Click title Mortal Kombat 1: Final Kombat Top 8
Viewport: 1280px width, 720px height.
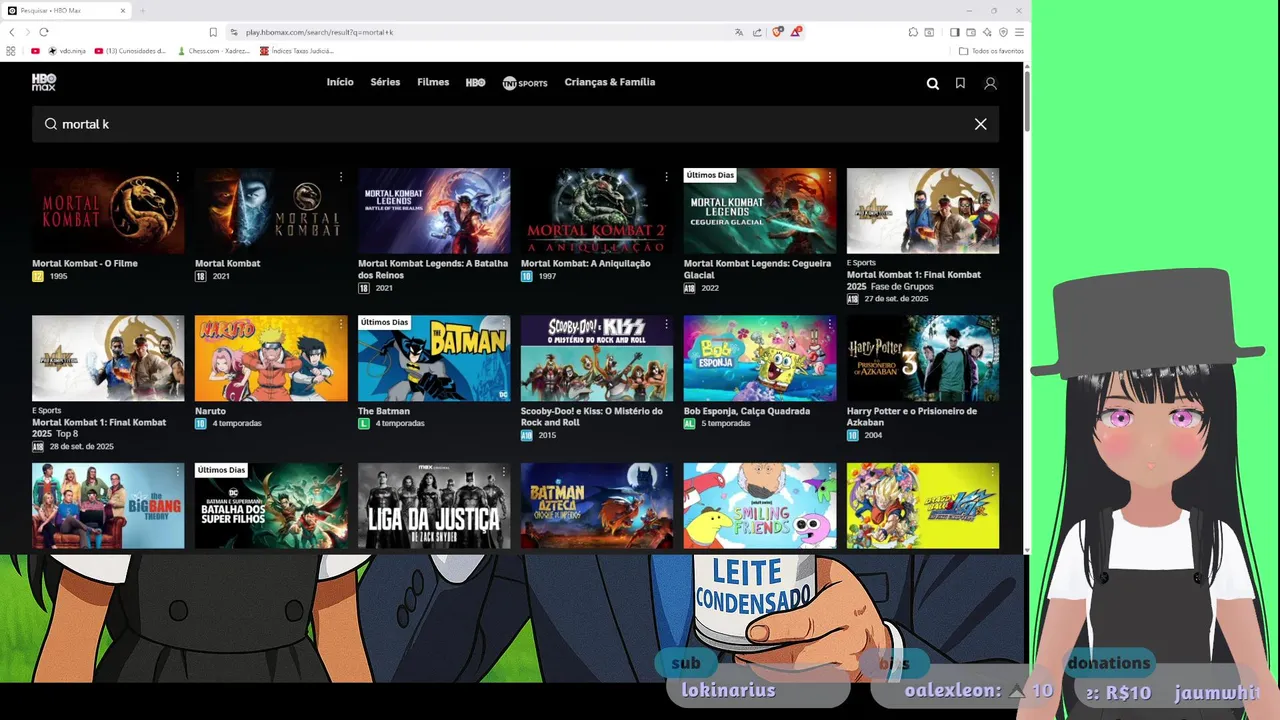tap(99, 428)
